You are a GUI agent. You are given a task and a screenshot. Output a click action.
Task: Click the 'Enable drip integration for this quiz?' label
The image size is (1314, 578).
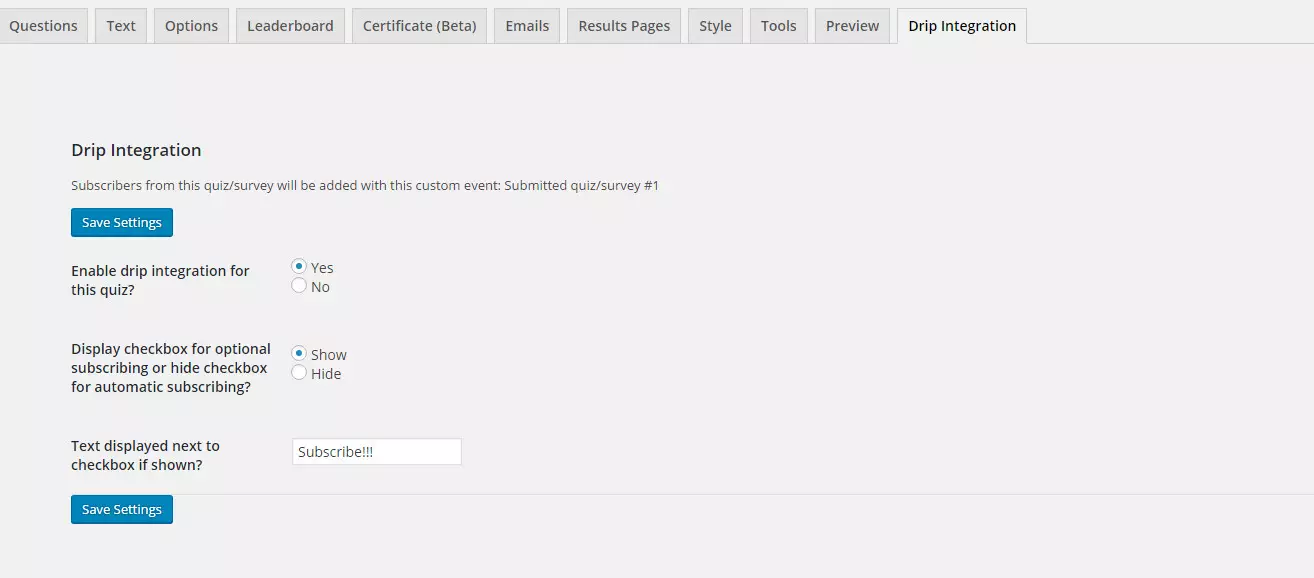pos(160,280)
